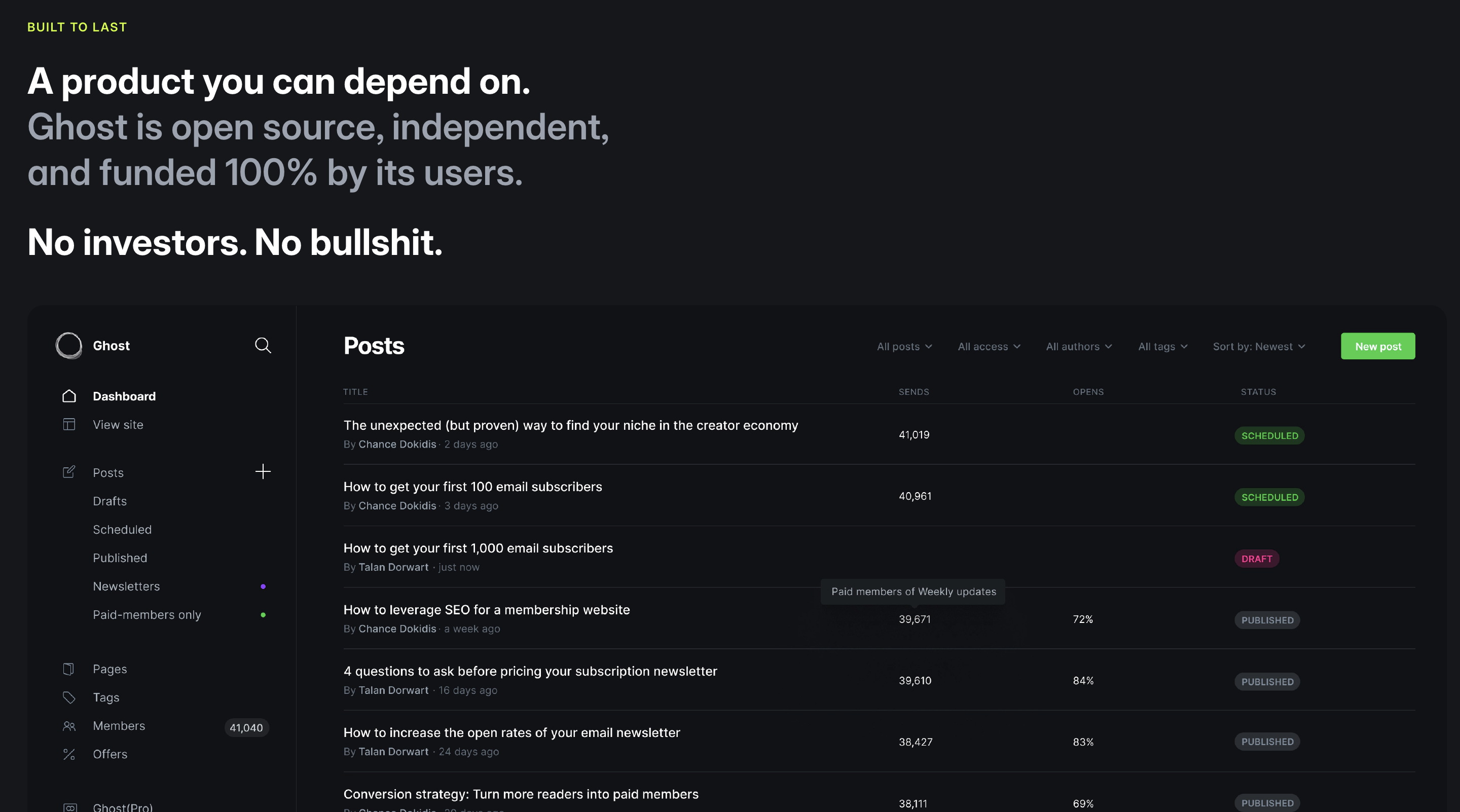Expand the All posts filter dropdown
Screen dimensions: 1460x812
904,346
